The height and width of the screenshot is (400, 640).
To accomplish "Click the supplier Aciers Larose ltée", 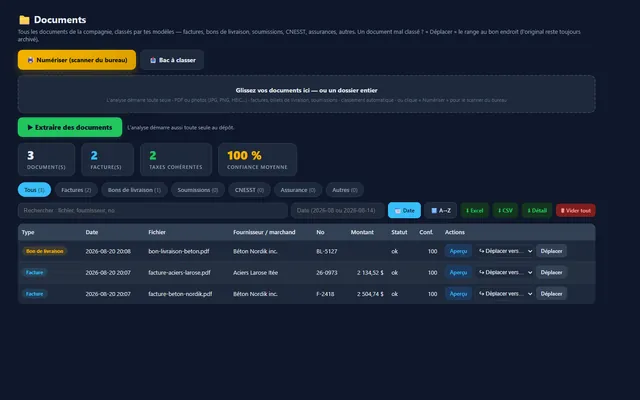I will [x=256, y=272].
